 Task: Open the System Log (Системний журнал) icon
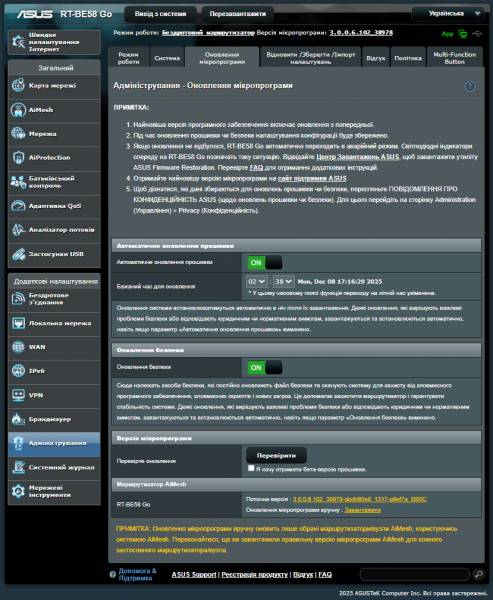(x=18, y=467)
